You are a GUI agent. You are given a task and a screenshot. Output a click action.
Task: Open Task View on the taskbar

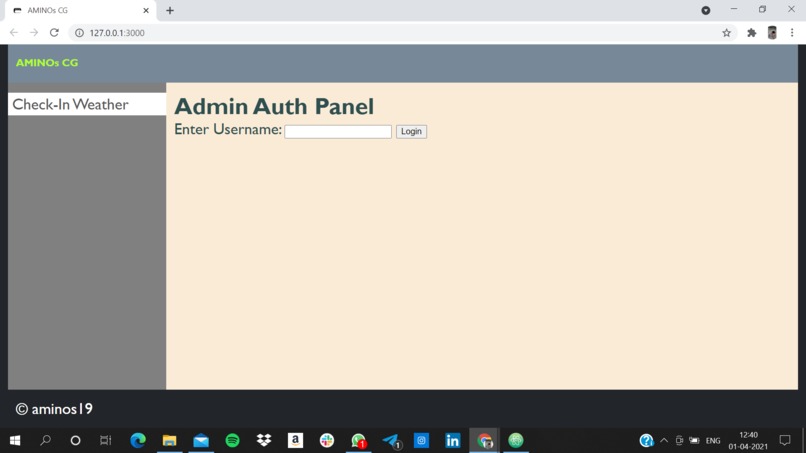(105, 440)
